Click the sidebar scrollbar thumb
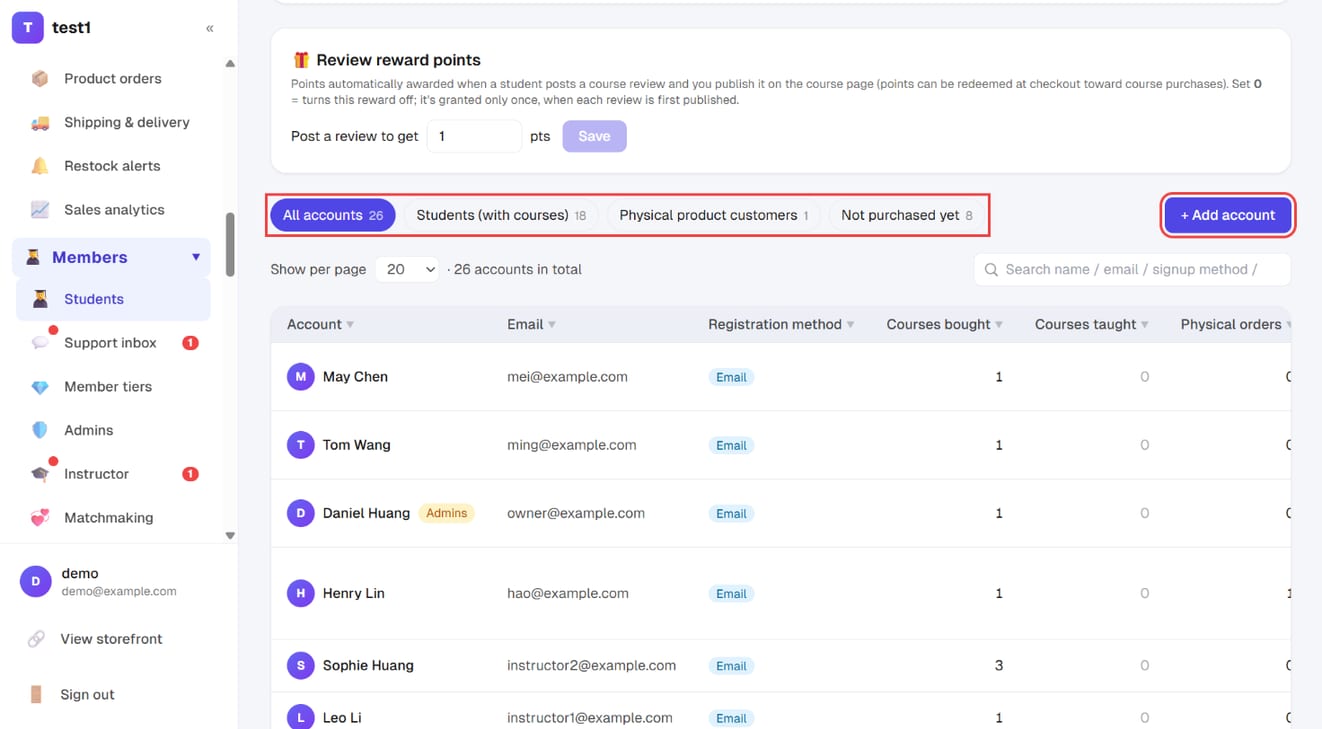Viewport: 1322px width, 729px height. tap(230, 244)
